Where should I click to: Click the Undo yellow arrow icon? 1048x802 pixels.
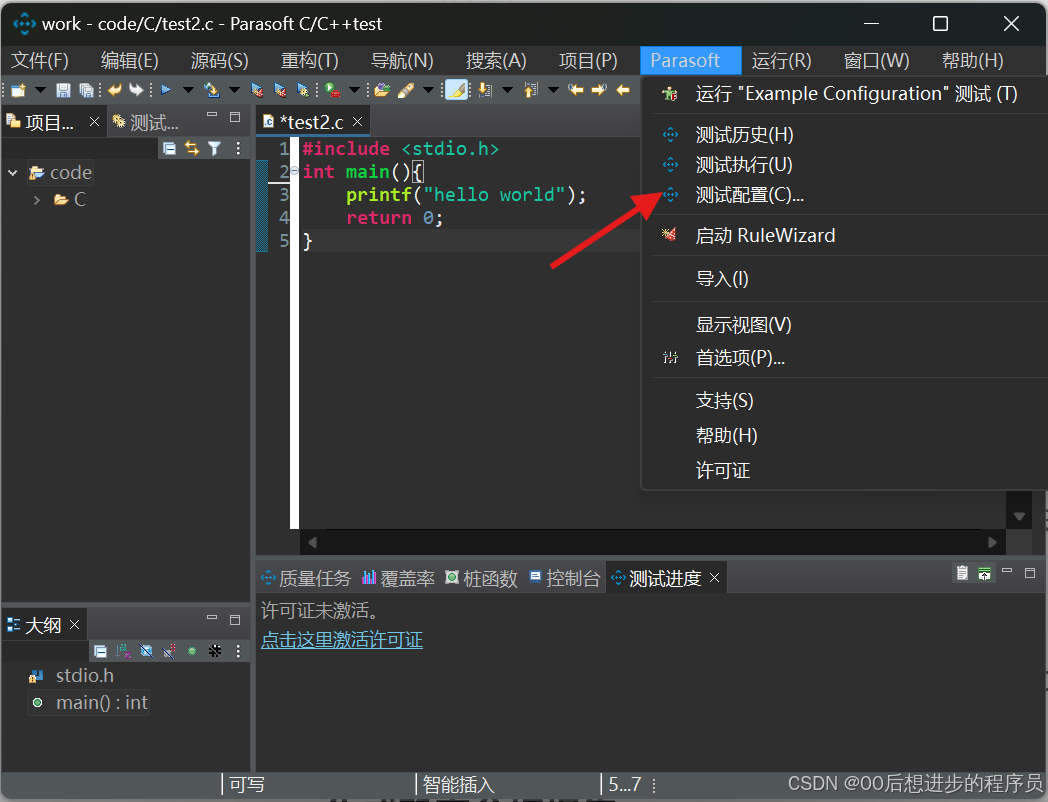pyautogui.click(x=114, y=90)
